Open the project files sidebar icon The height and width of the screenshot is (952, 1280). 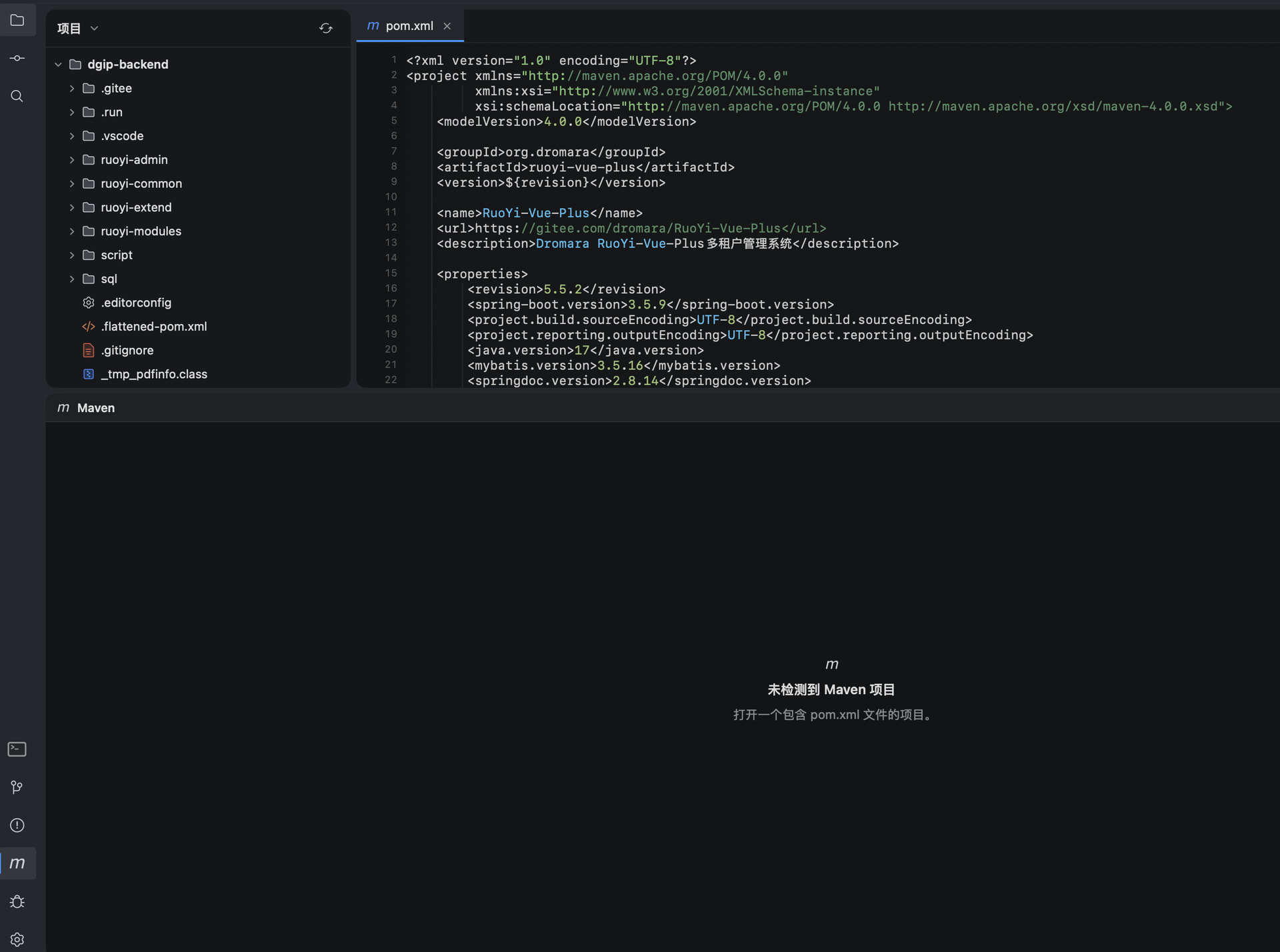pyautogui.click(x=17, y=21)
